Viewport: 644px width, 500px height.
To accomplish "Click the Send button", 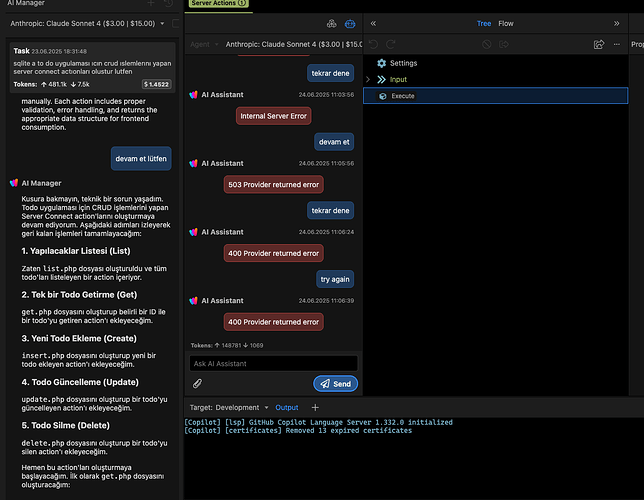I will 336,384.
